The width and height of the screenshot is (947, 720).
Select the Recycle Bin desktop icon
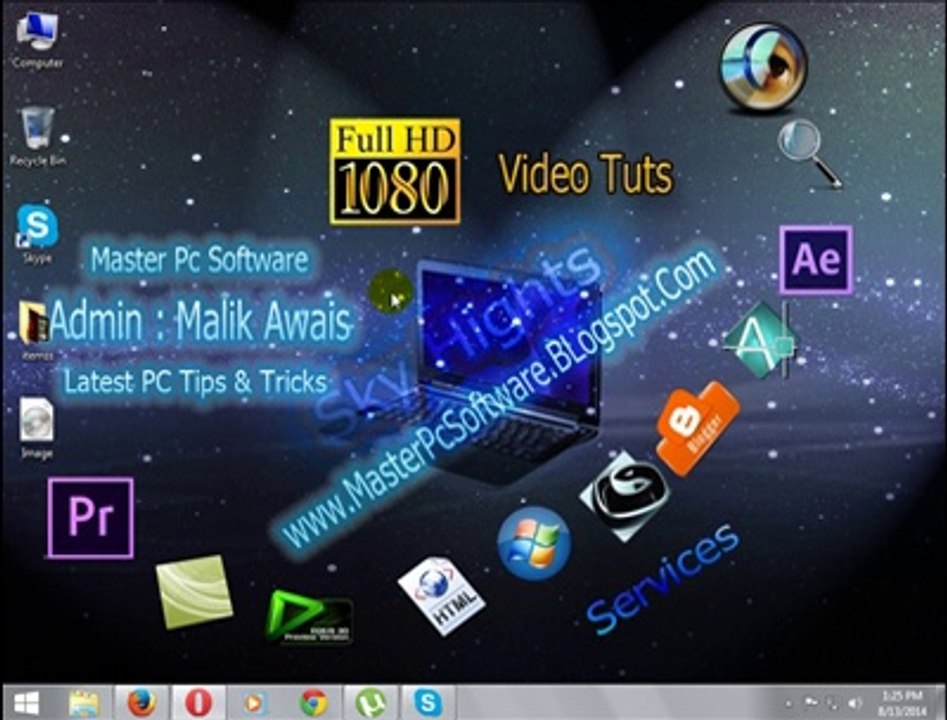pyautogui.click(x=37, y=137)
